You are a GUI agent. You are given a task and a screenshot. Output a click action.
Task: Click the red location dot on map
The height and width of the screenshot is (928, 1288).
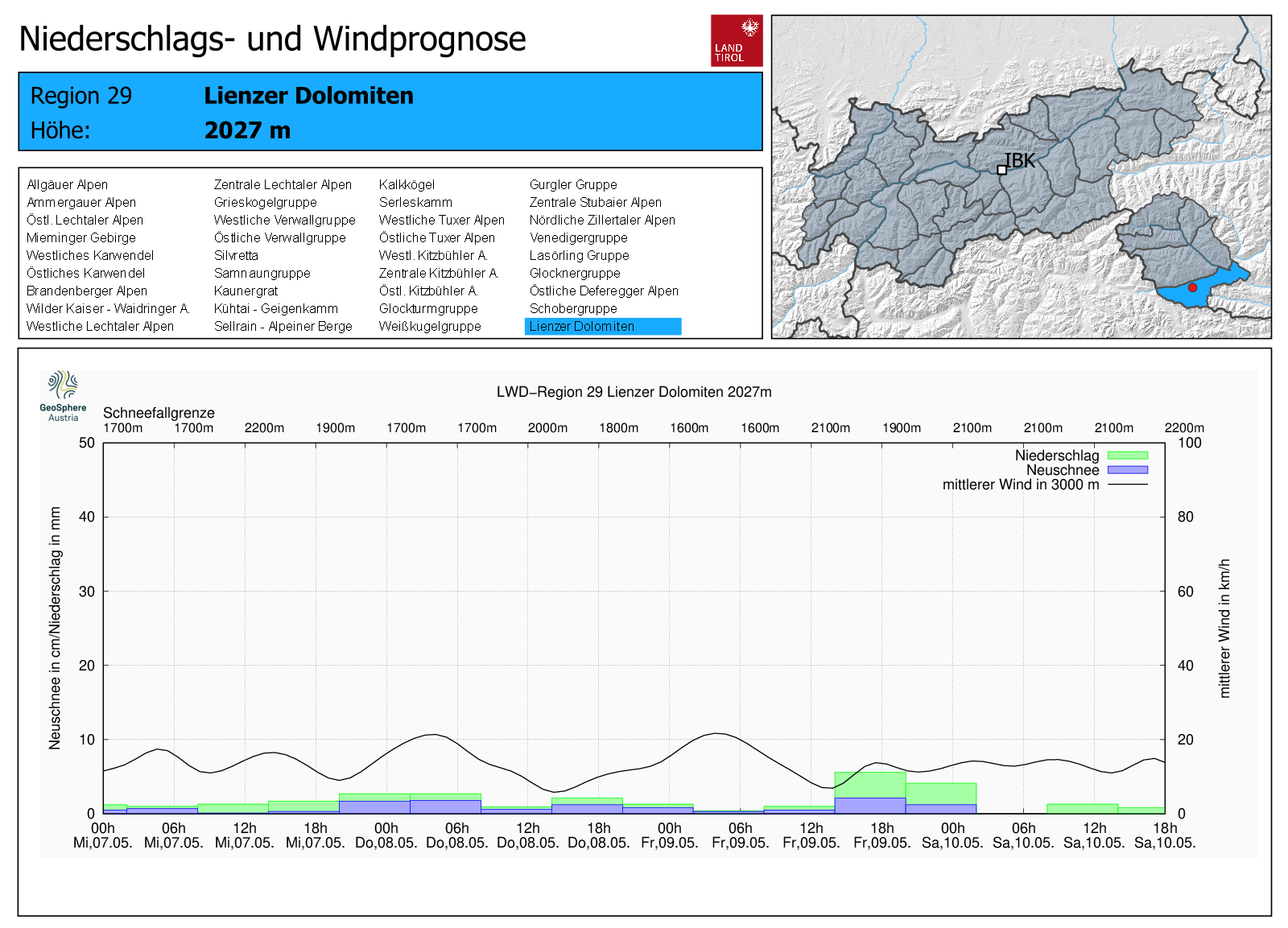coord(1192,287)
